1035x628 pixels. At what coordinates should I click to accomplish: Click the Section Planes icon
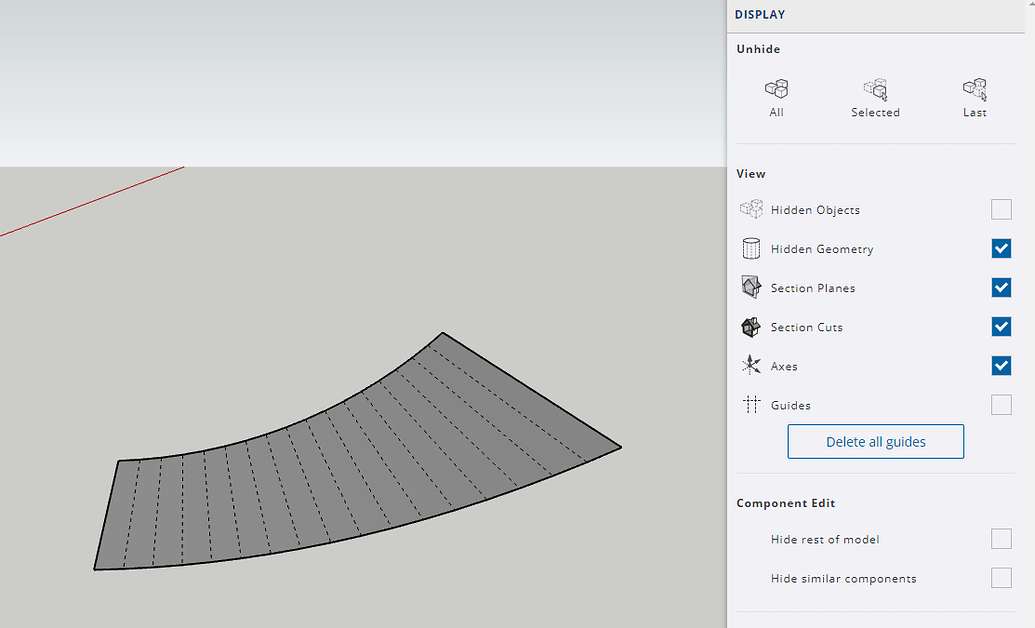(751, 287)
